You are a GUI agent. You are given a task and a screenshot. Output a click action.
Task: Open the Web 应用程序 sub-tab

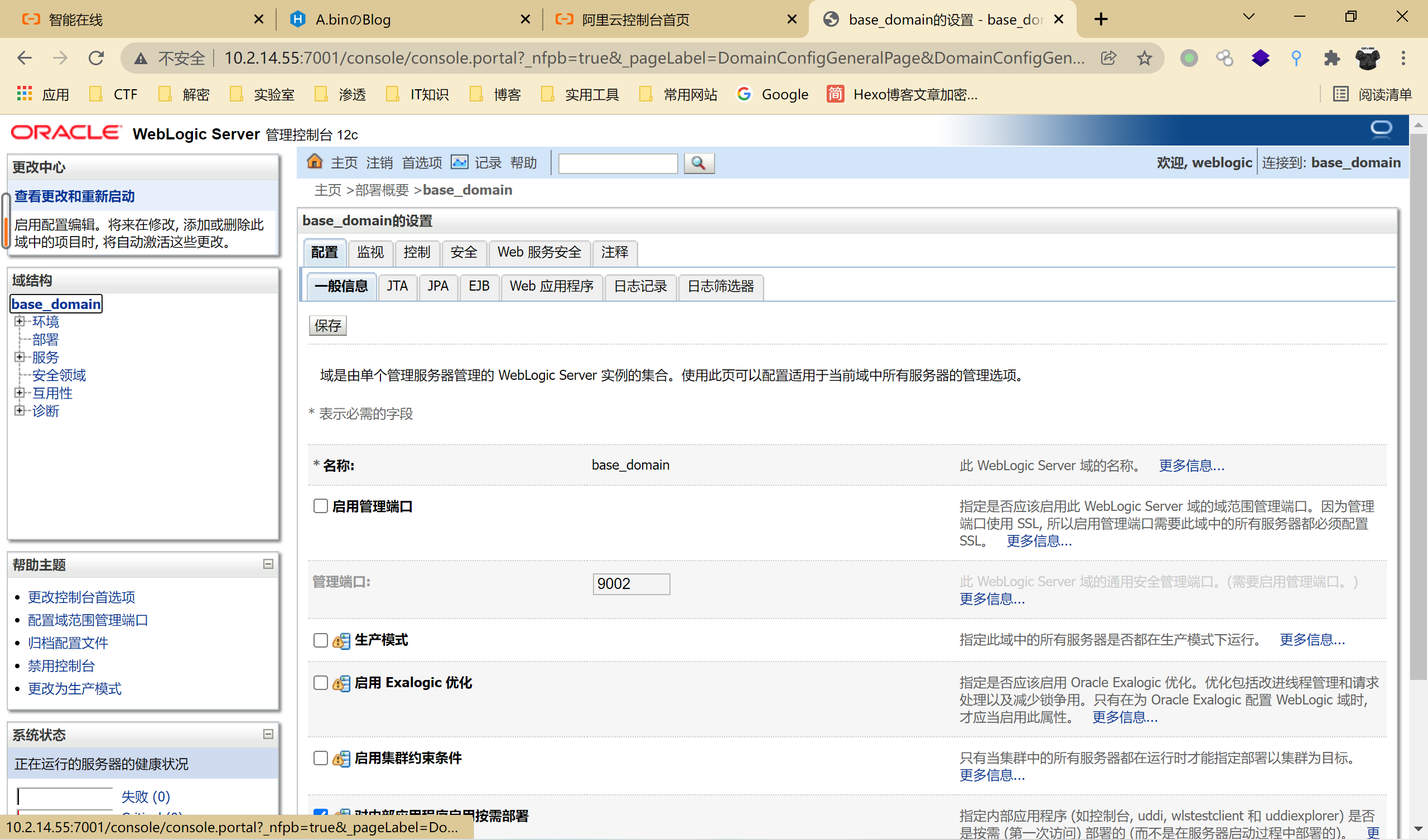click(x=551, y=286)
